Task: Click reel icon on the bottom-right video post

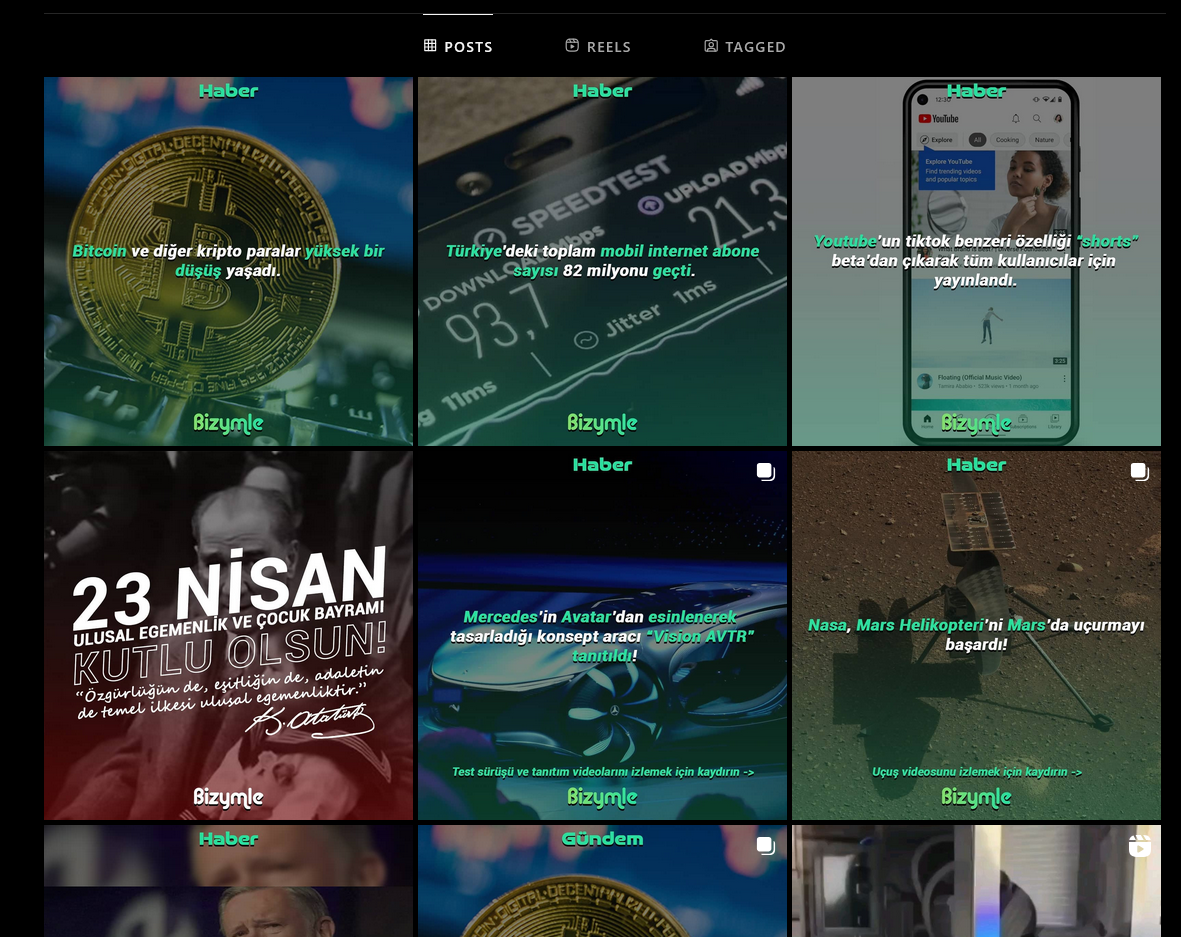Action: point(1140,846)
